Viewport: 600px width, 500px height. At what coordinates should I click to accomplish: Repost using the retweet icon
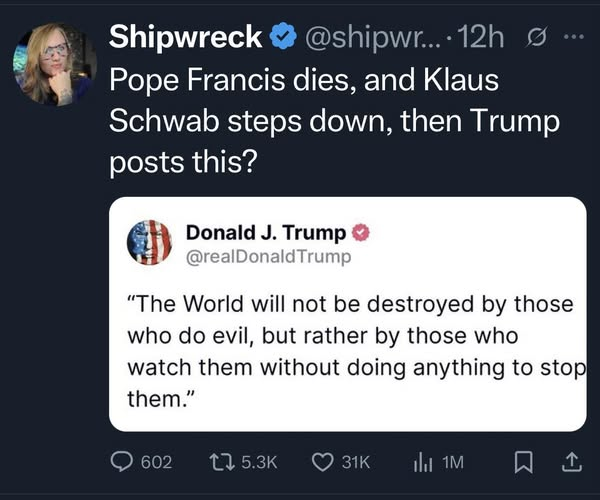tap(220, 462)
